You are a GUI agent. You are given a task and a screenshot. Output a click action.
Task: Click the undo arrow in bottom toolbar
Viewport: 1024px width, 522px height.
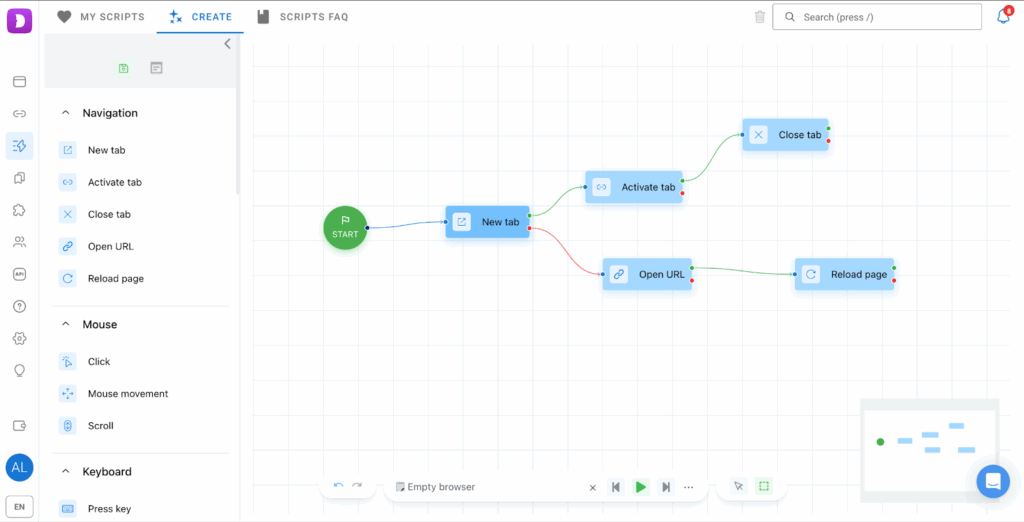[338, 486]
